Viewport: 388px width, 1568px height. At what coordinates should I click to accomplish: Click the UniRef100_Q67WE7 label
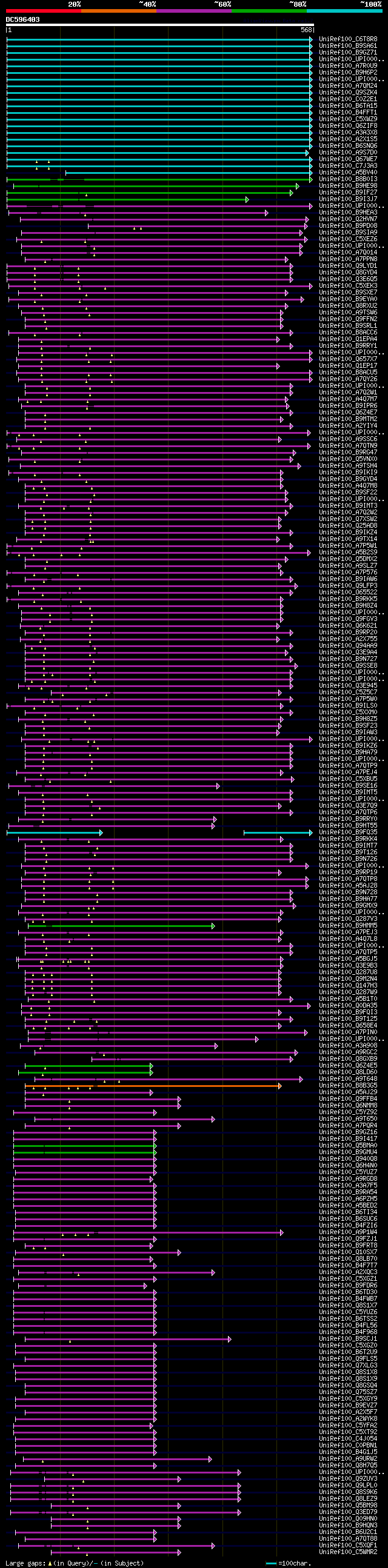[x=348, y=159]
